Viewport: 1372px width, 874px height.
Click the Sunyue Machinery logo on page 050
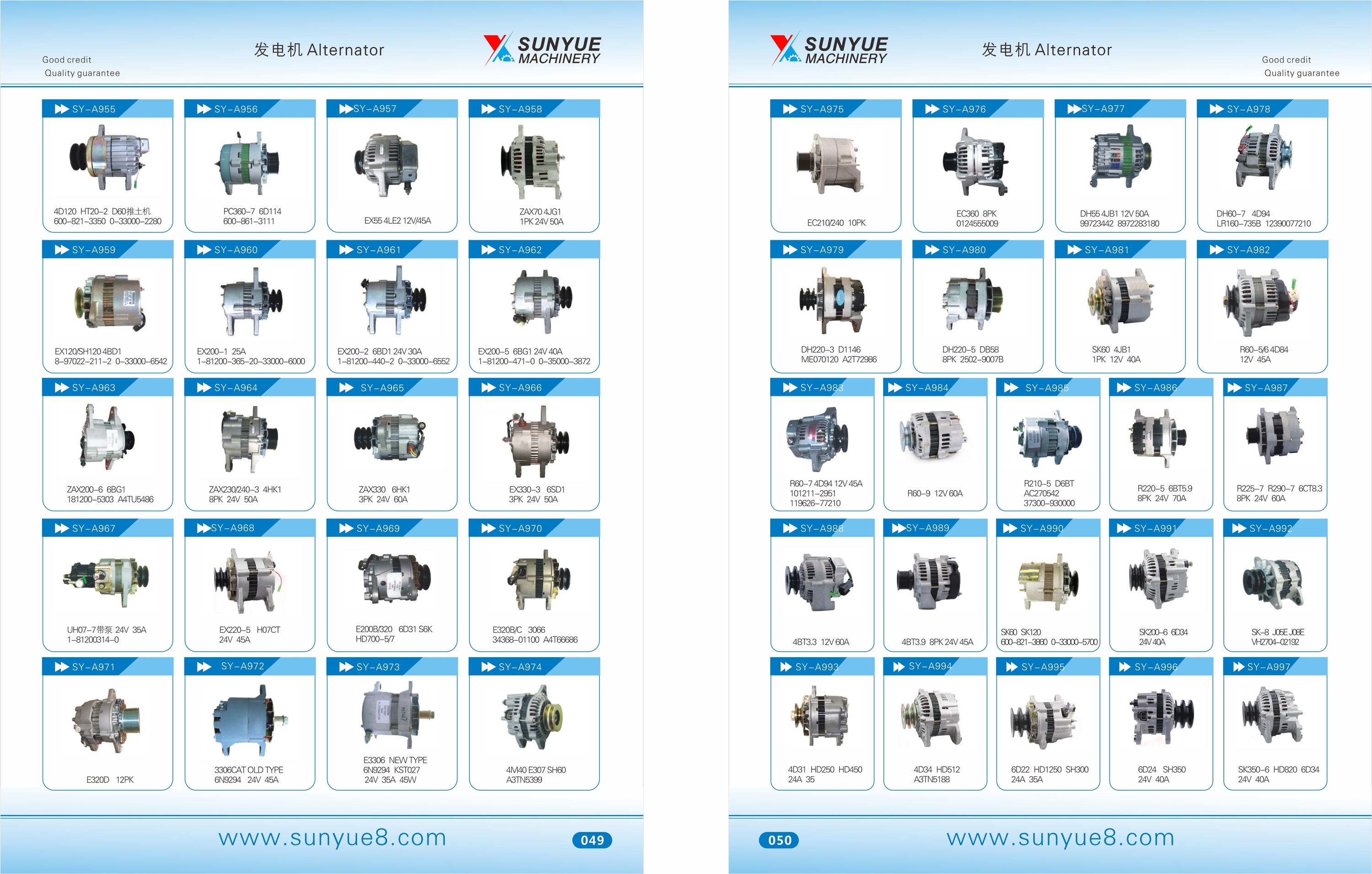828,49
